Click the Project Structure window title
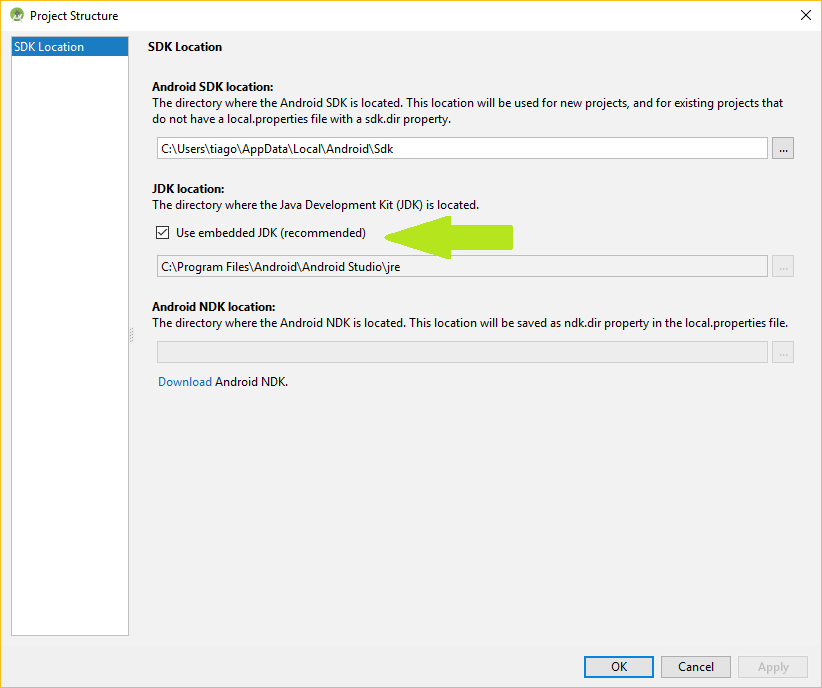Viewport: 822px width, 688px height. click(74, 16)
